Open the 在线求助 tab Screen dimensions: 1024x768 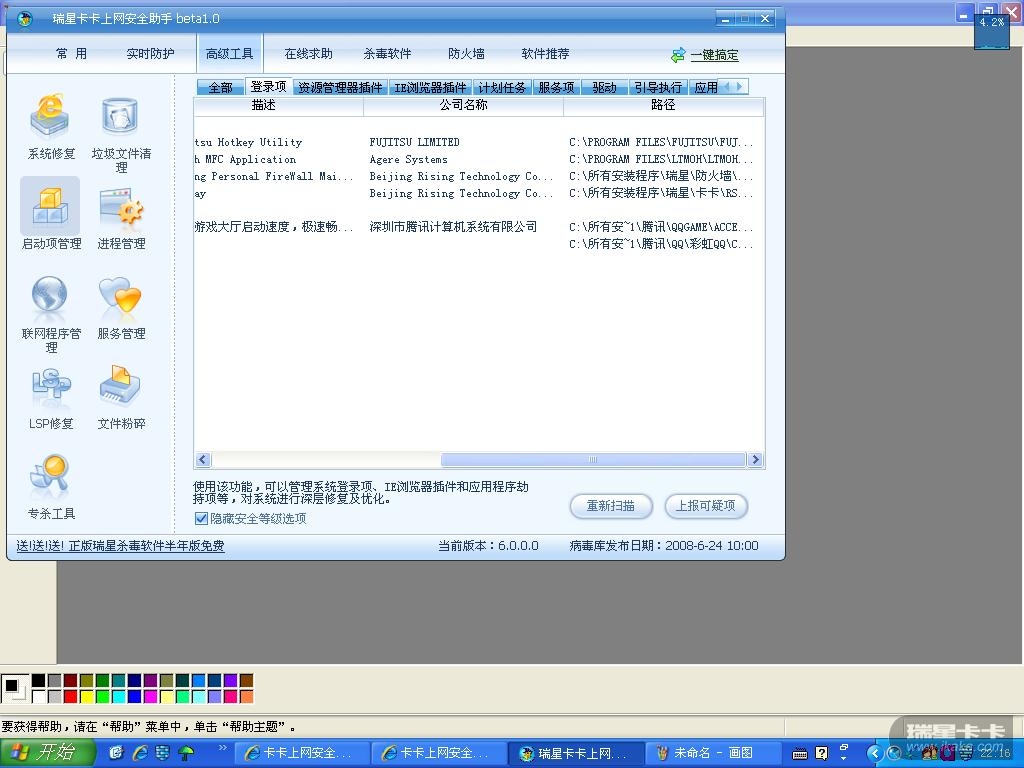coord(308,54)
